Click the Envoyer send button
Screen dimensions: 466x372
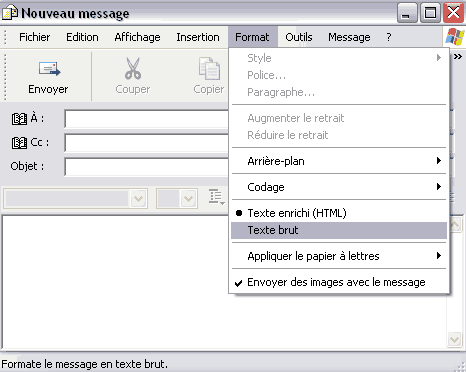pos(48,76)
